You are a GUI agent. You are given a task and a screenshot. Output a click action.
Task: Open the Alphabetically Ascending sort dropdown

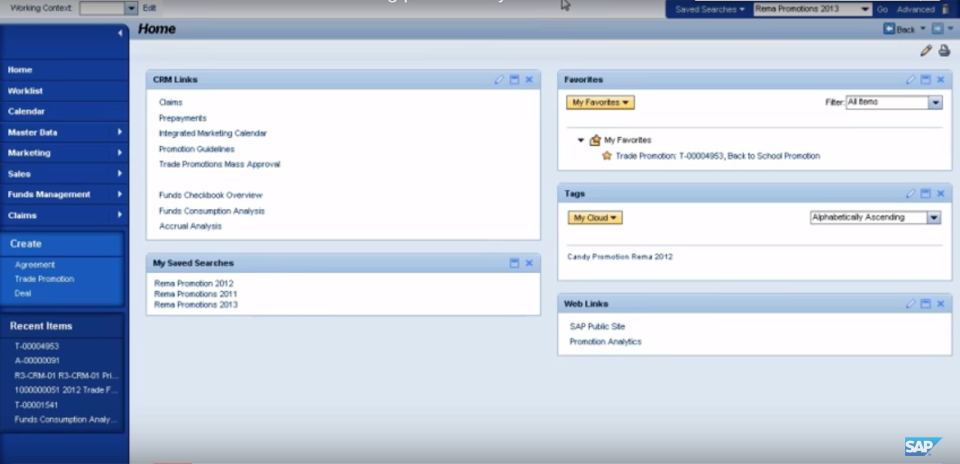934,217
